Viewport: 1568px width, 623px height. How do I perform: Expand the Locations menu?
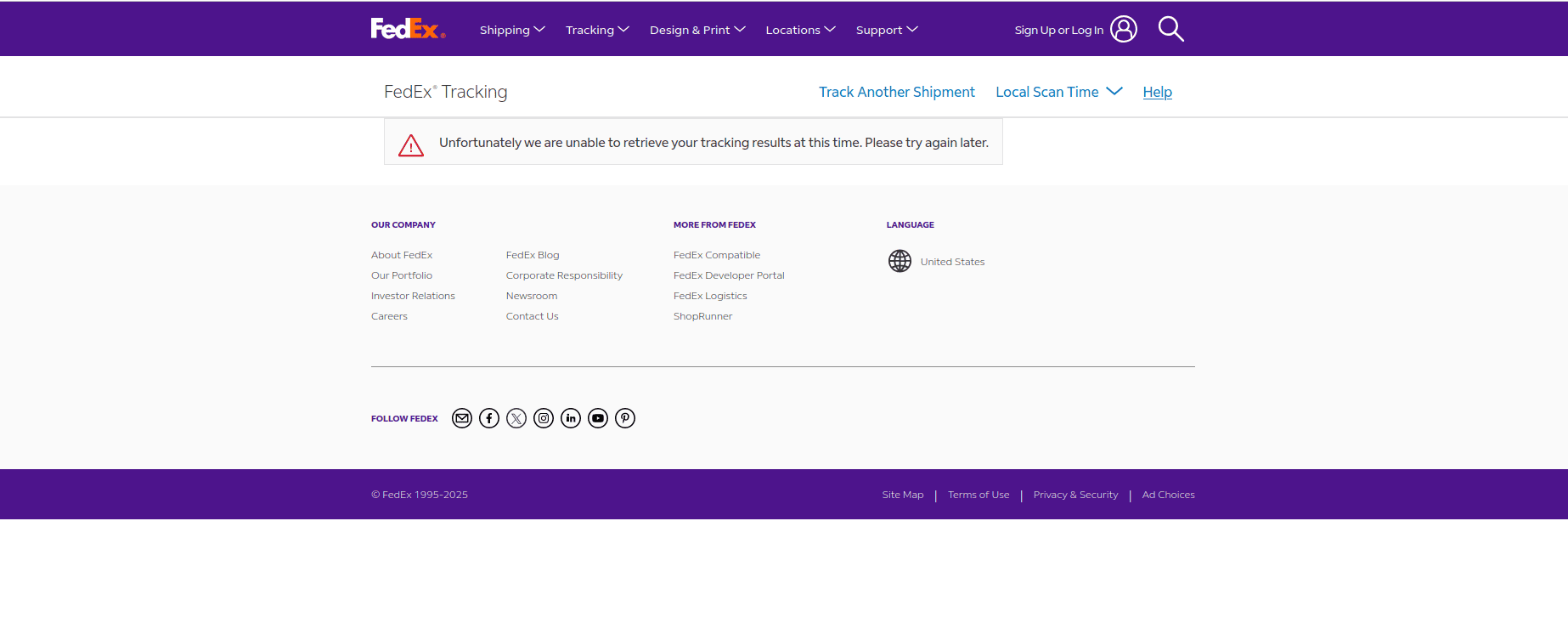pyautogui.click(x=800, y=30)
